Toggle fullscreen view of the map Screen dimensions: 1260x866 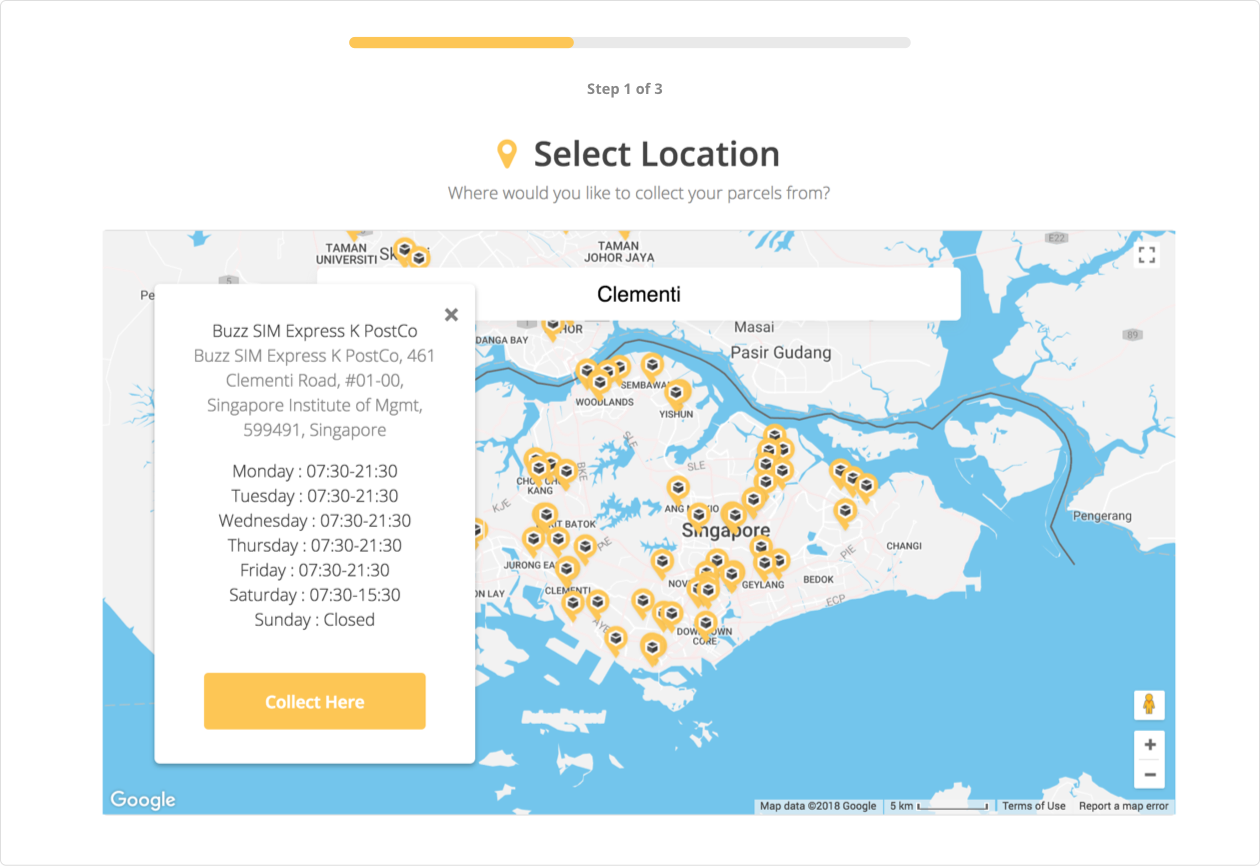pos(1147,255)
